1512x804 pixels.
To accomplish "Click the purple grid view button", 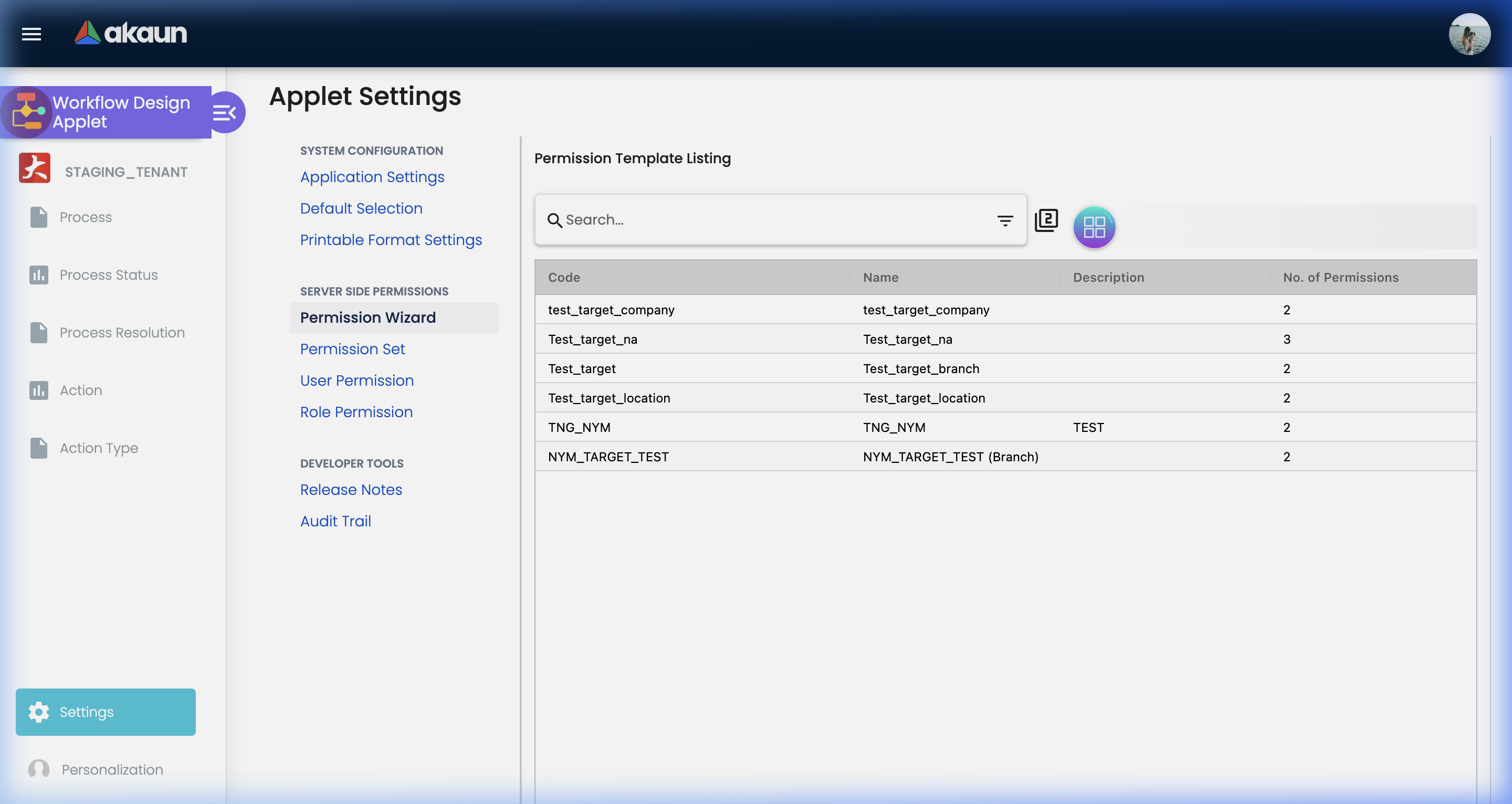I will click(x=1094, y=227).
